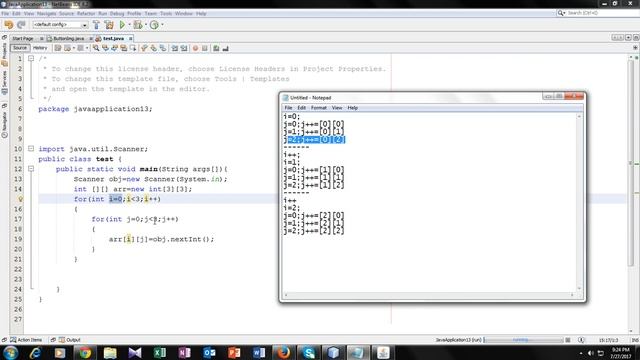Click Shift Line Left icon in editor toolbar
This screenshot has width=640, height=360.
[x=175, y=48]
